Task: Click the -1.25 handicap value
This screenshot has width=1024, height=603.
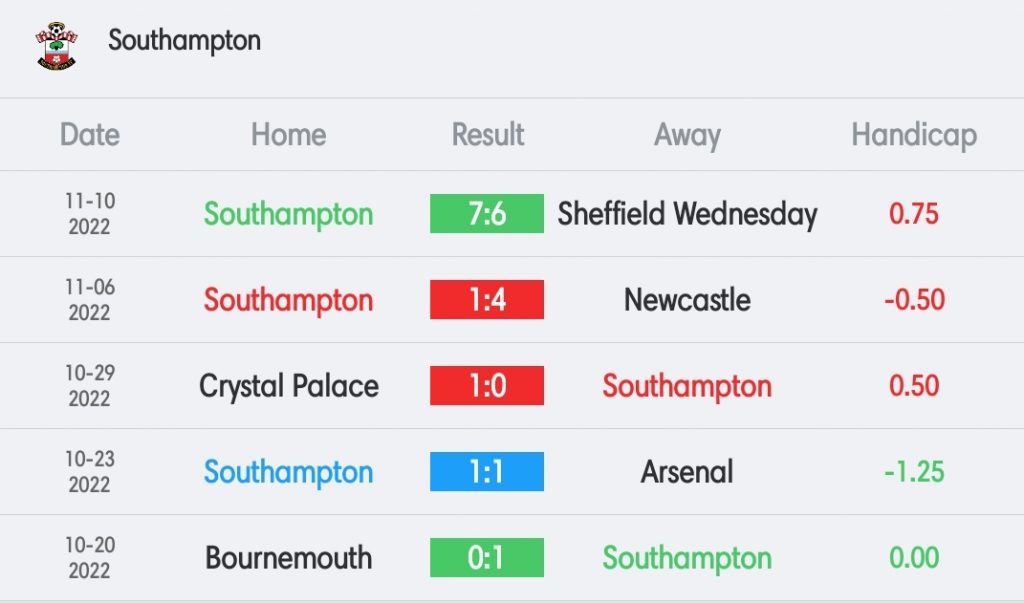Action: pos(914,472)
